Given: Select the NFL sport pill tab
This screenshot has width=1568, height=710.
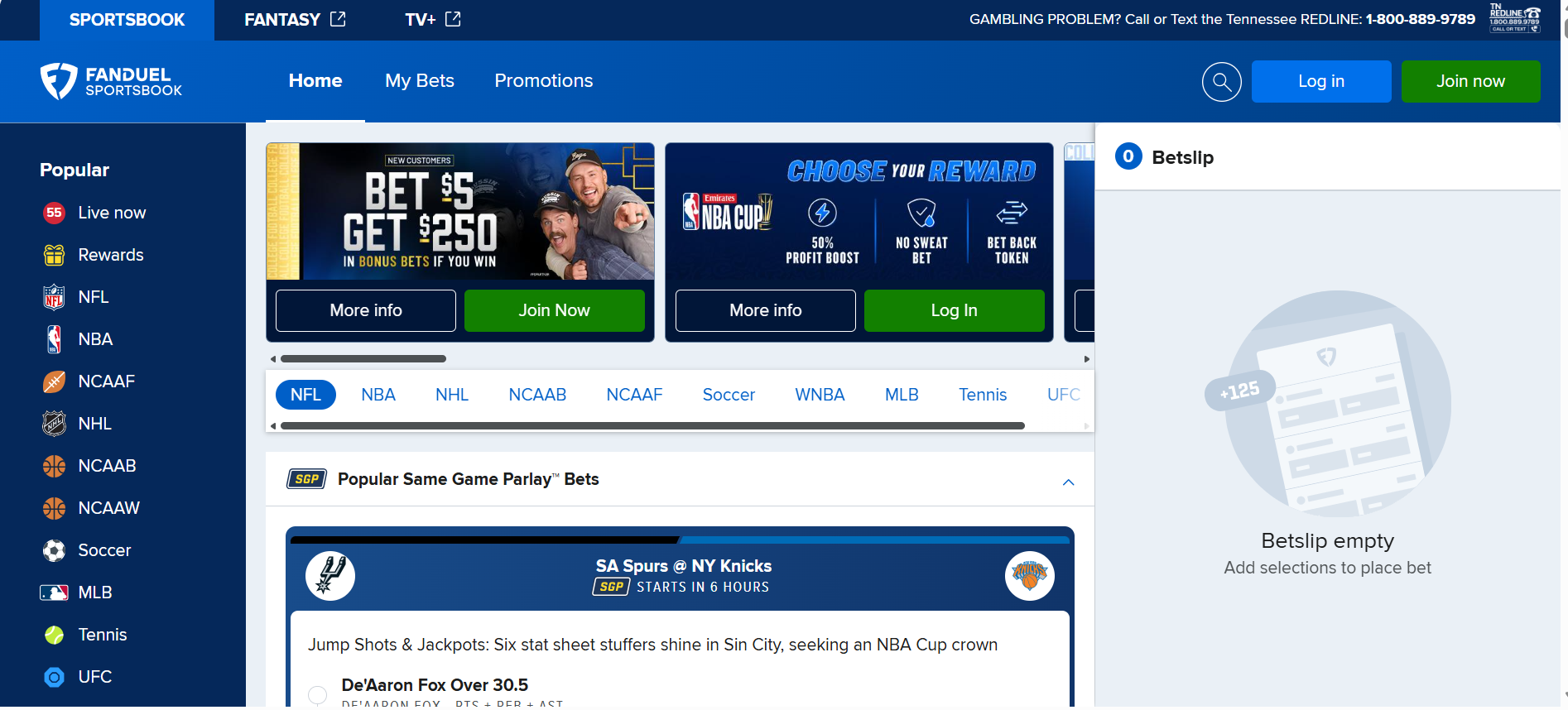Looking at the screenshot, I should (305, 395).
